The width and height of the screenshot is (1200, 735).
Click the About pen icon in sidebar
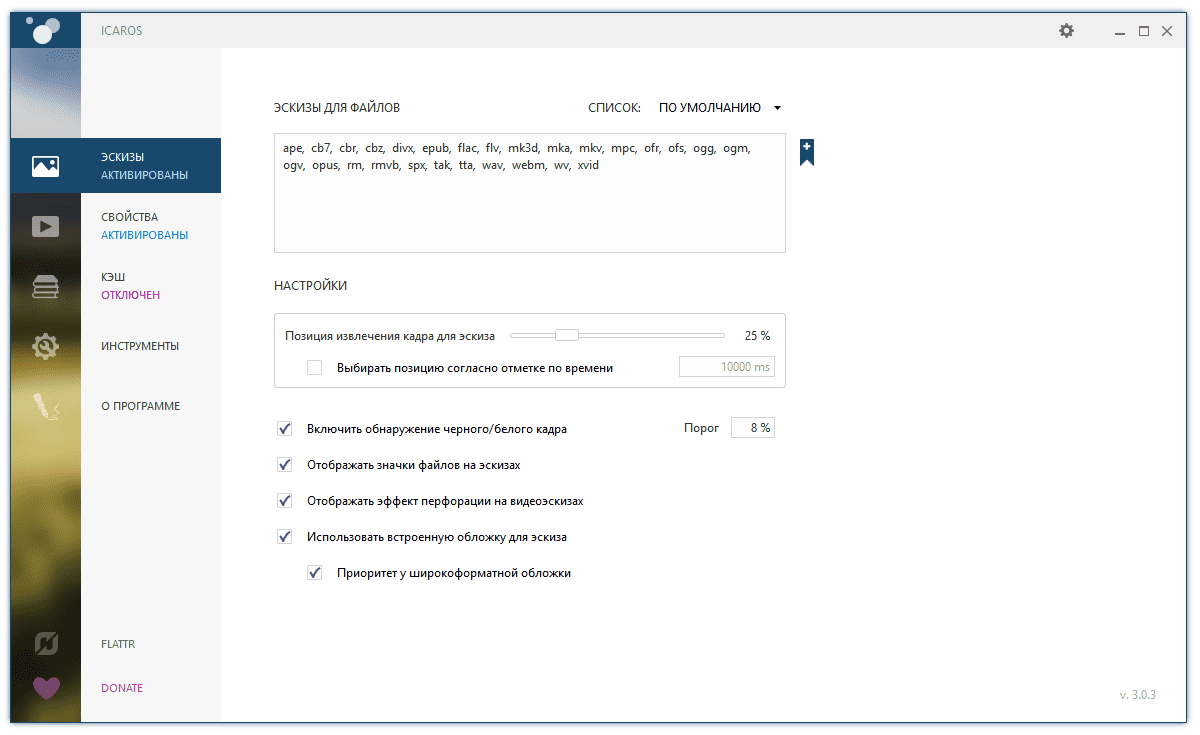45,406
